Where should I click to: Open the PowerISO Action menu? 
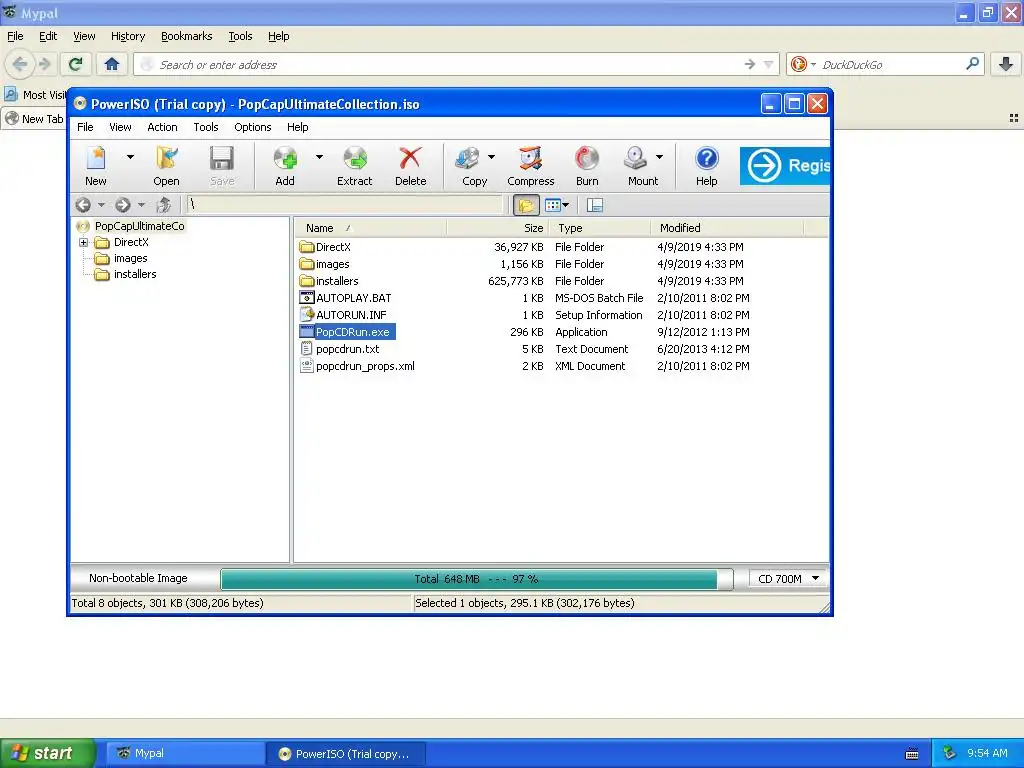click(x=162, y=127)
